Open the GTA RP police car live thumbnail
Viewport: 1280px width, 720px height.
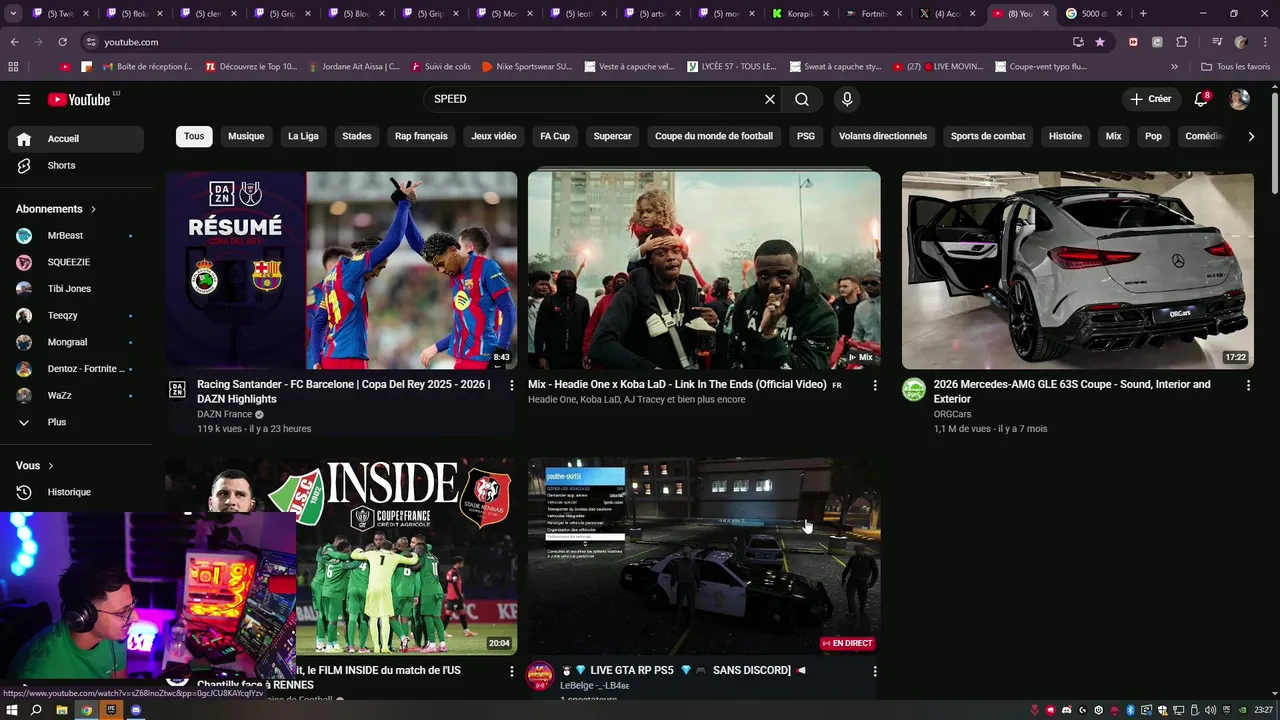[704, 556]
